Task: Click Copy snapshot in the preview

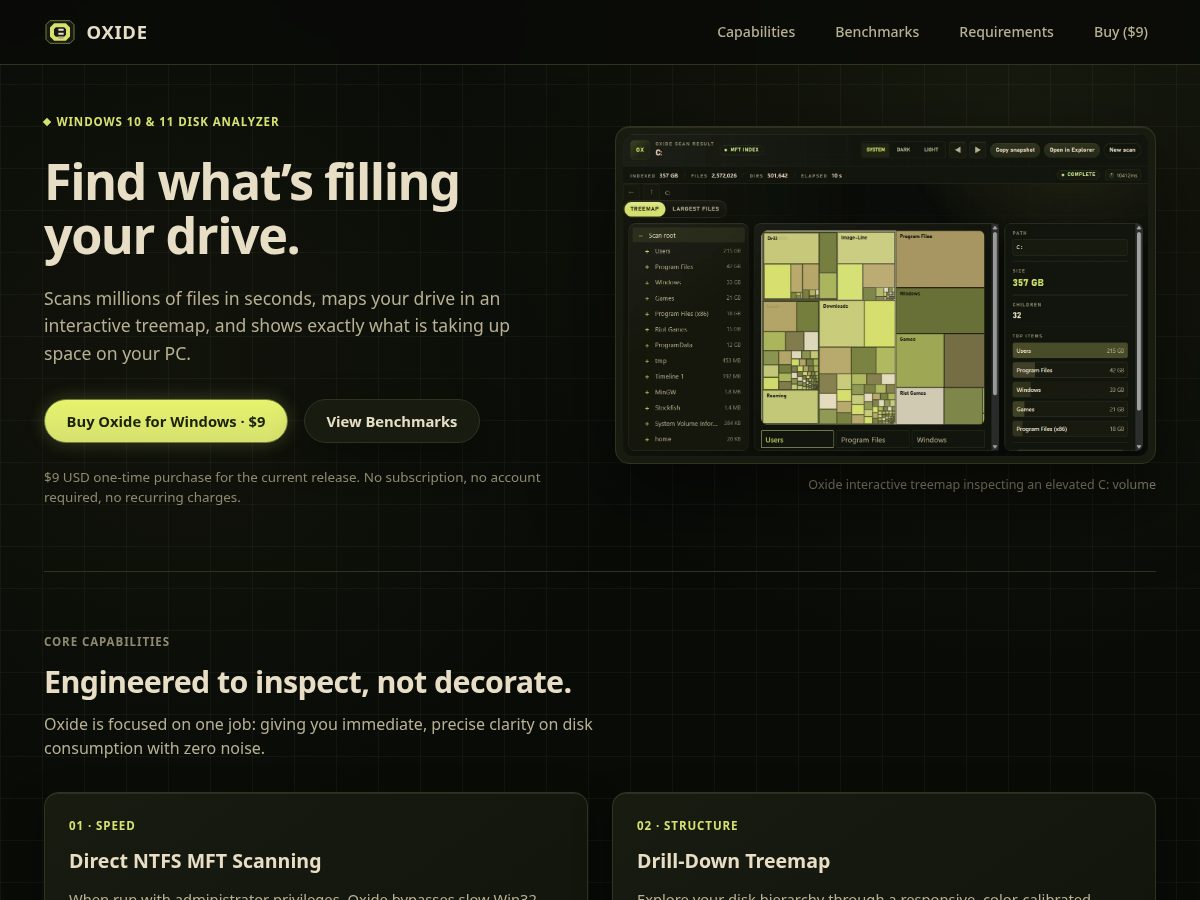Action: [x=1015, y=150]
